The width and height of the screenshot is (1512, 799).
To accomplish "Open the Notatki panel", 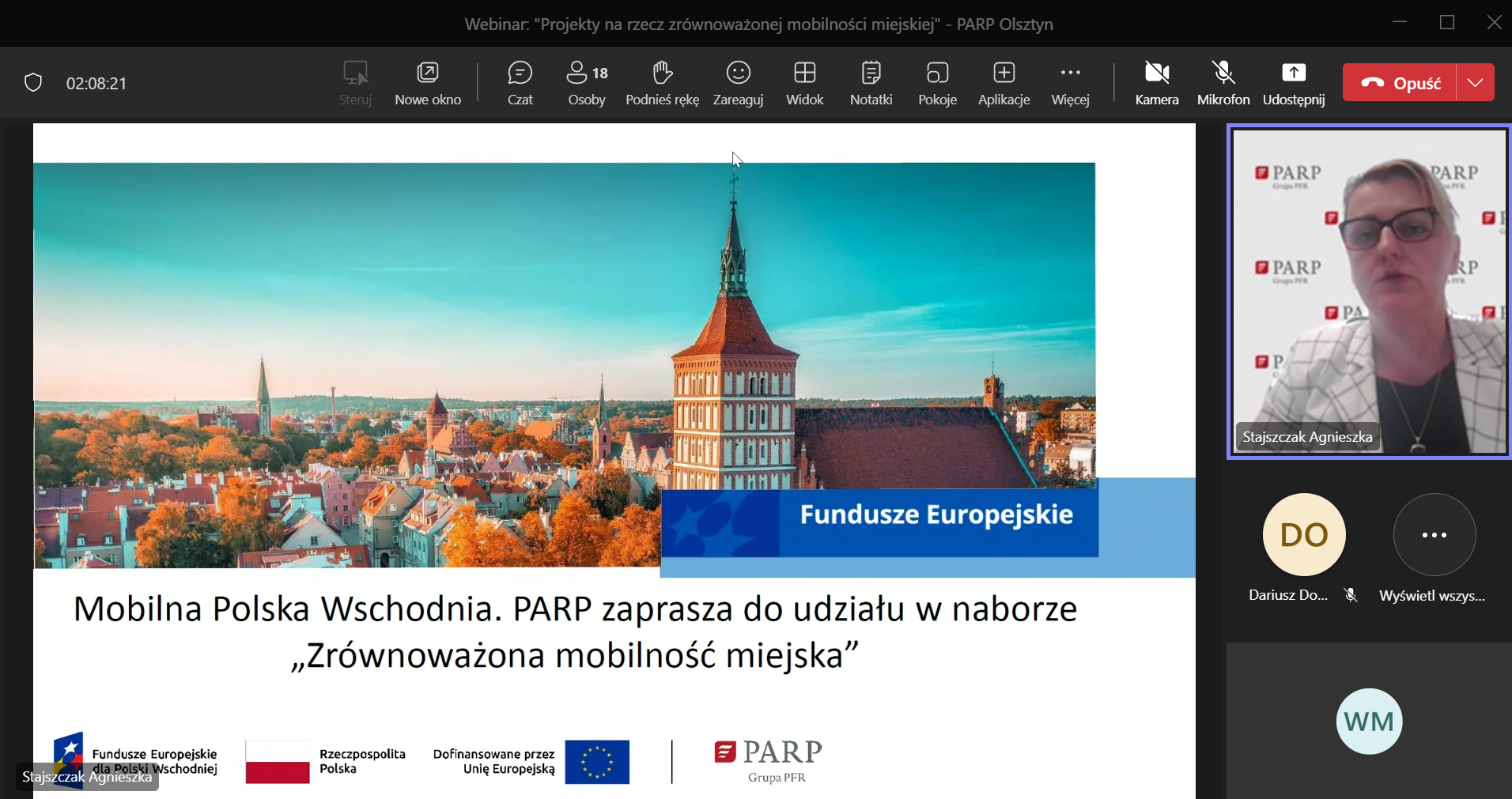I will (871, 81).
